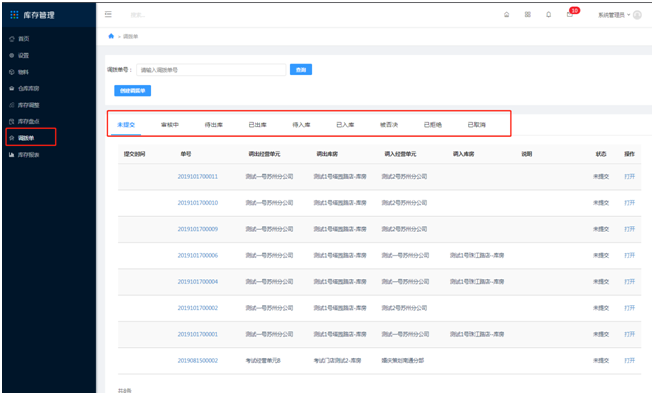Image resolution: width=654 pixels, height=395 pixels.
Task: Open order link 2019081500002
Action: (x=198, y=360)
